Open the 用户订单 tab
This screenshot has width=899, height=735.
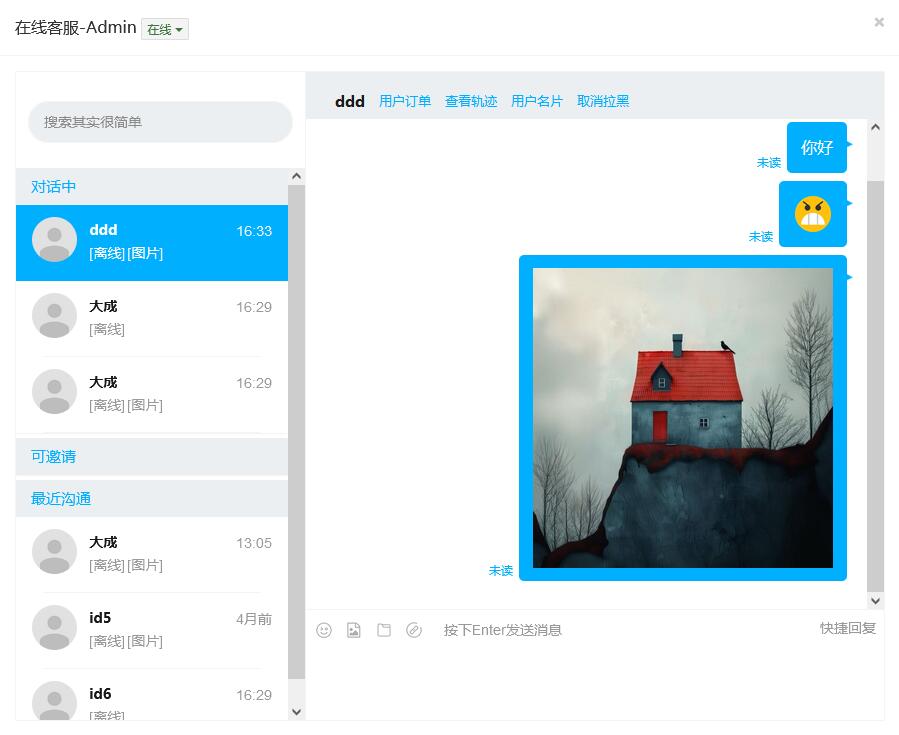405,101
